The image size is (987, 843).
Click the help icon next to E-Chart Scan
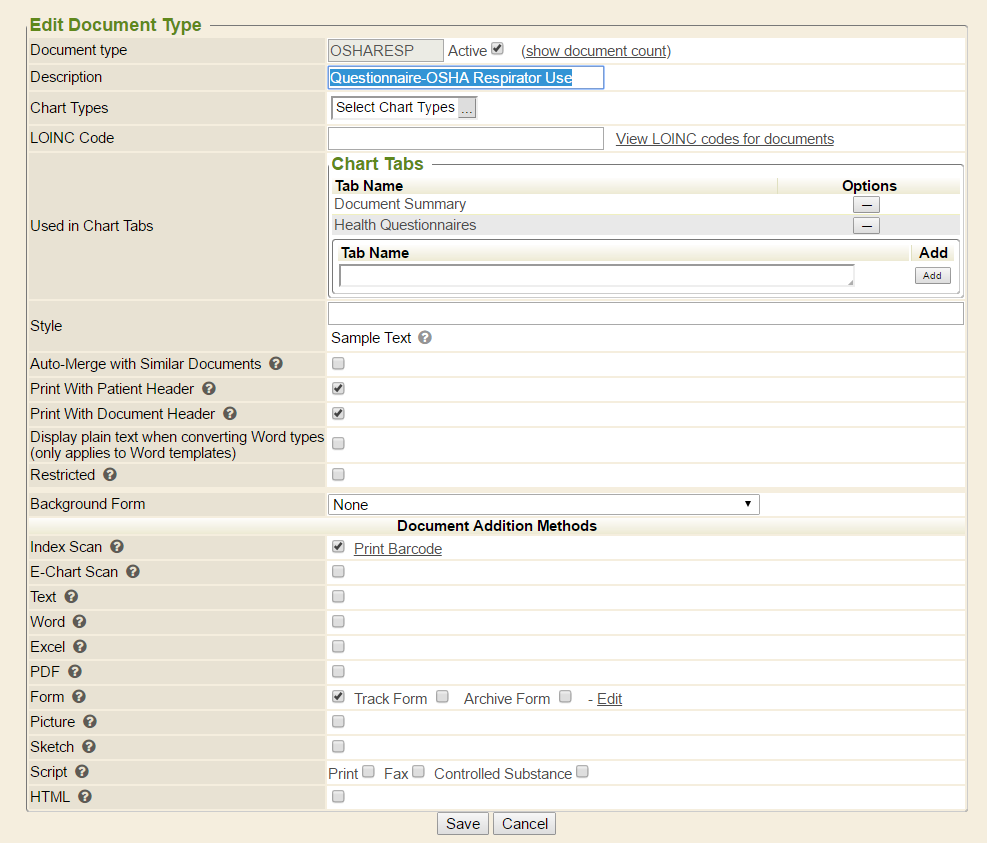point(133,572)
